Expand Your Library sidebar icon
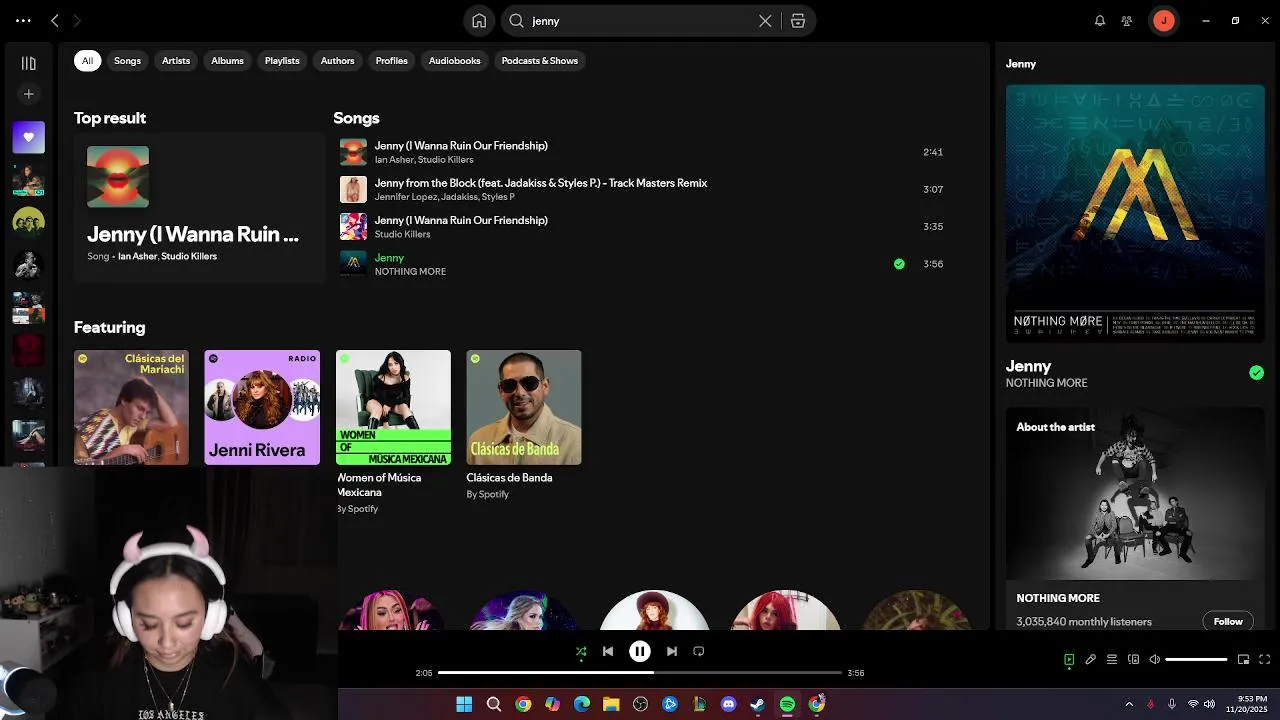This screenshot has height=720, width=1280. pos(28,63)
